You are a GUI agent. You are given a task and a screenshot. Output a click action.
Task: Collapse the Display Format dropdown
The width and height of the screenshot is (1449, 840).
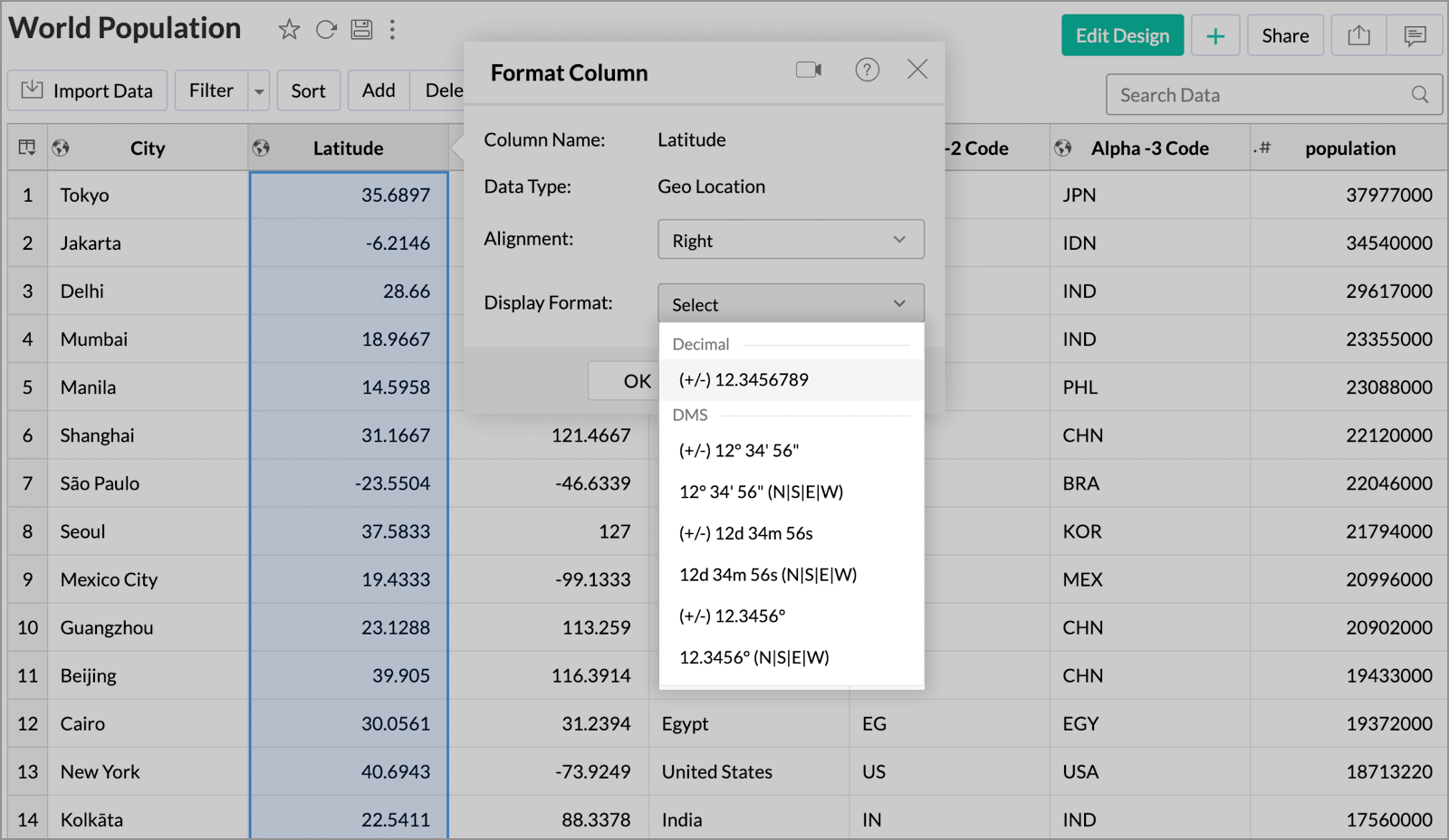[791, 304]
